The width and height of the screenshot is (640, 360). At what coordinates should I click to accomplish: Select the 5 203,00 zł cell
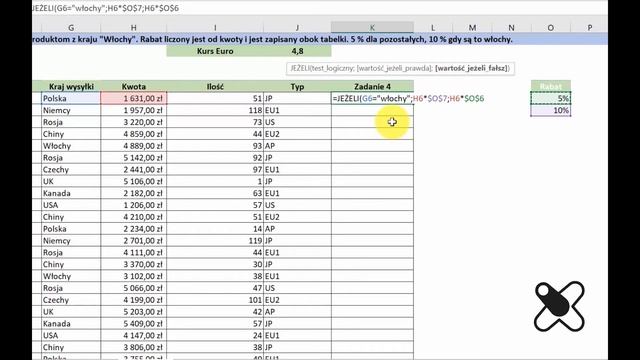(x=133, y=311)
